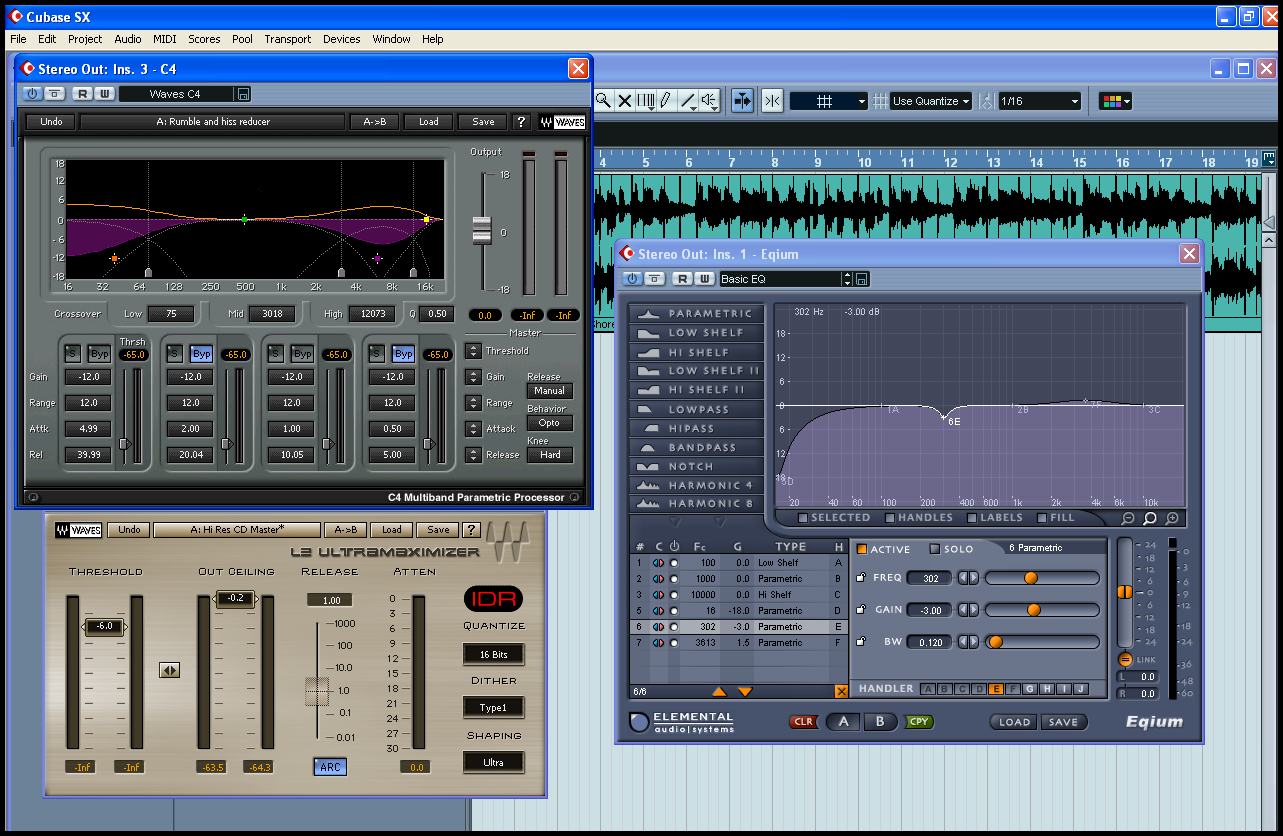Click the FREQ lock icon in Eqium
Viewport: 1283px width, 836px height.
[861, 578]
